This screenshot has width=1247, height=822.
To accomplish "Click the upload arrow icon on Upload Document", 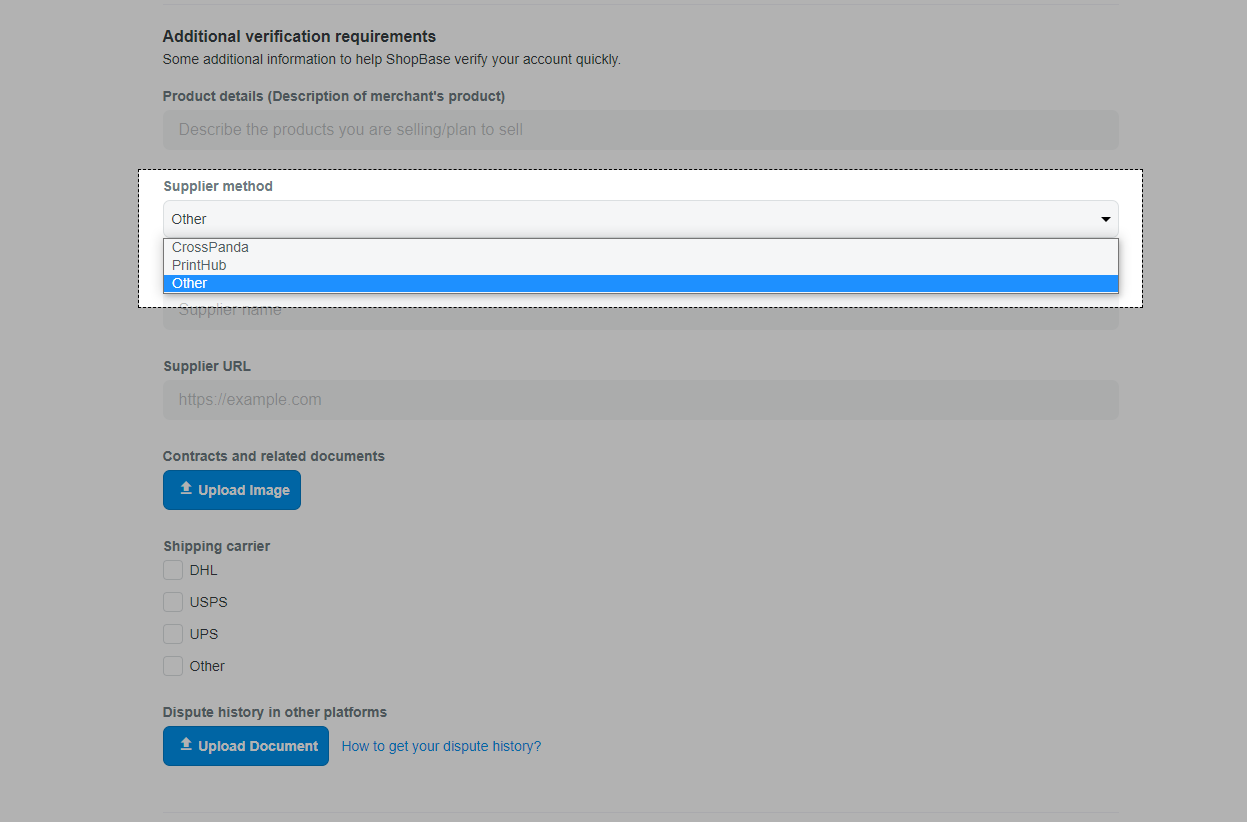I will coord(185,745).
